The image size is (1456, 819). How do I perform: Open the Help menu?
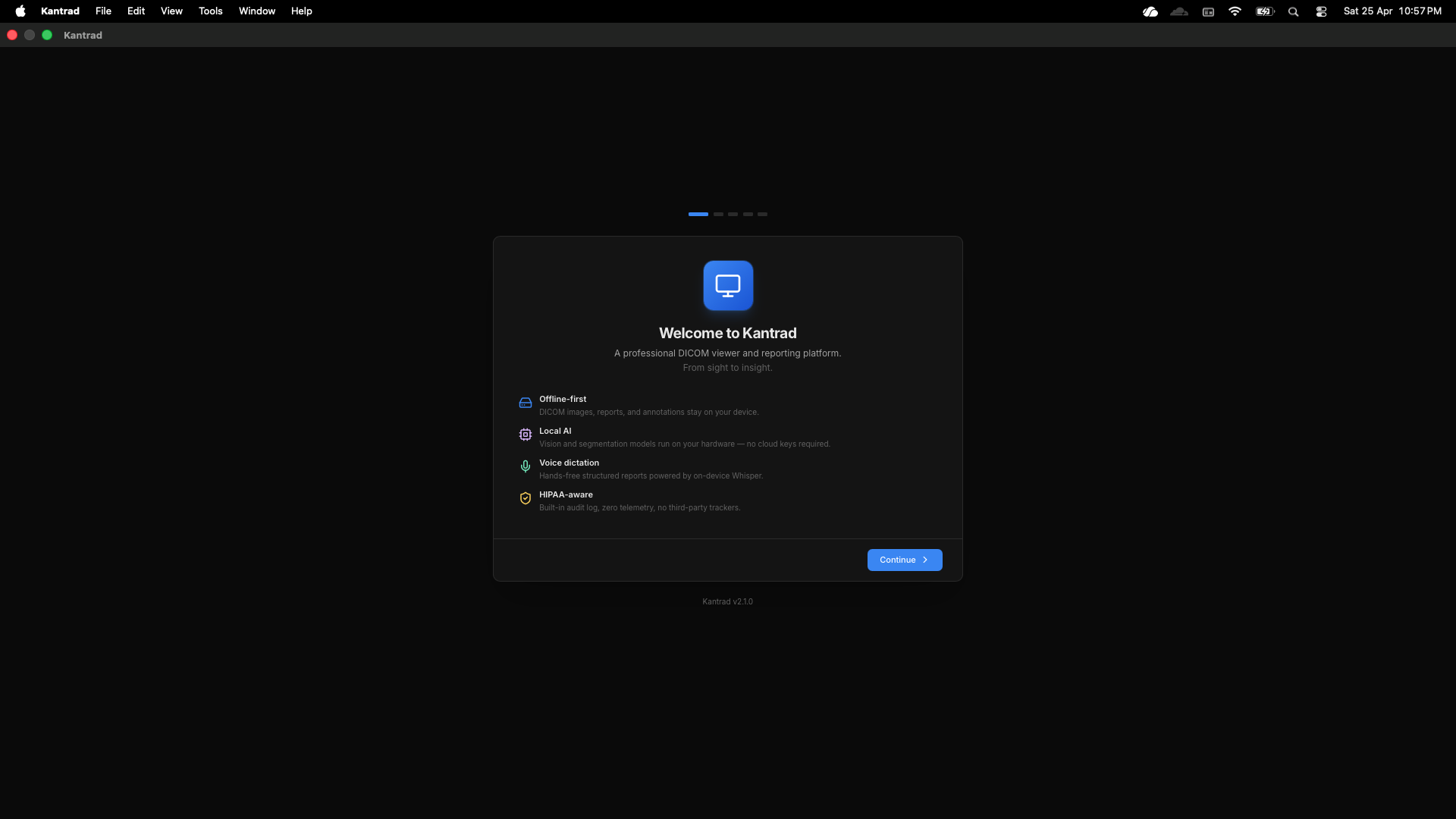click(301, 11)
